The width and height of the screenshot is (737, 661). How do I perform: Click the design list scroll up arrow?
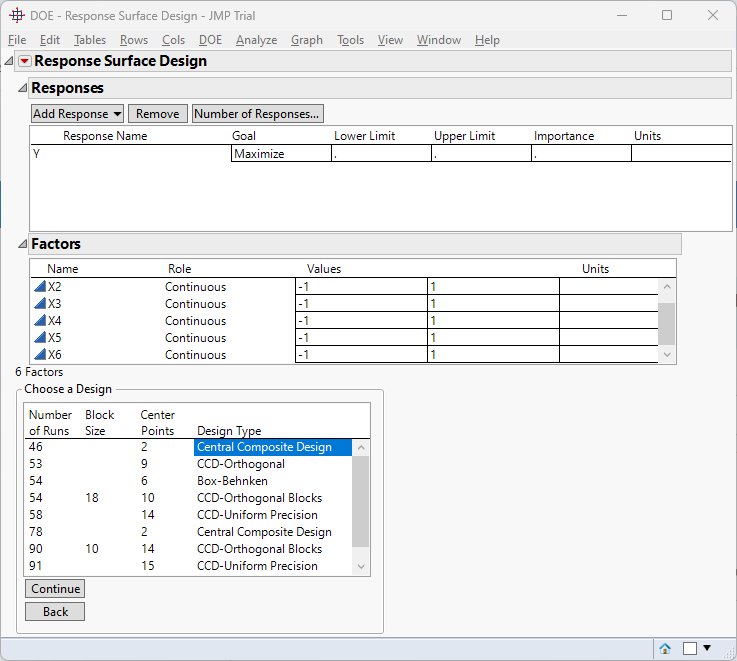point(361,448)
